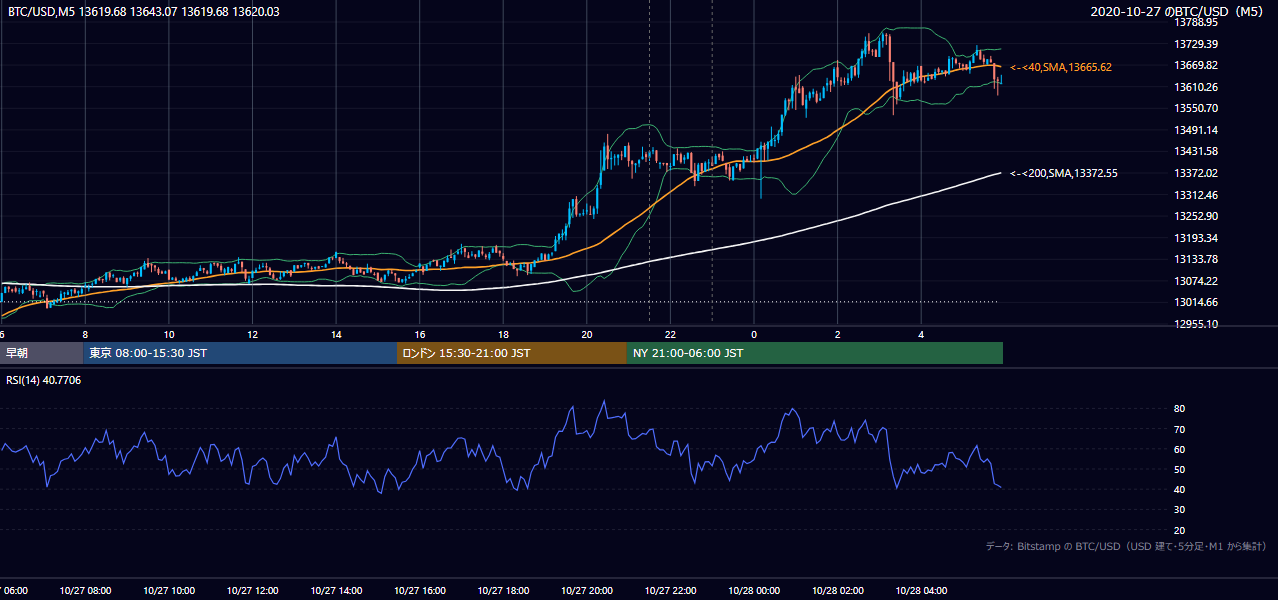The width and height of the screenshot is (1278, 600).
Task: Click the 10/28 04:00 date label
Action: (921, 591)
